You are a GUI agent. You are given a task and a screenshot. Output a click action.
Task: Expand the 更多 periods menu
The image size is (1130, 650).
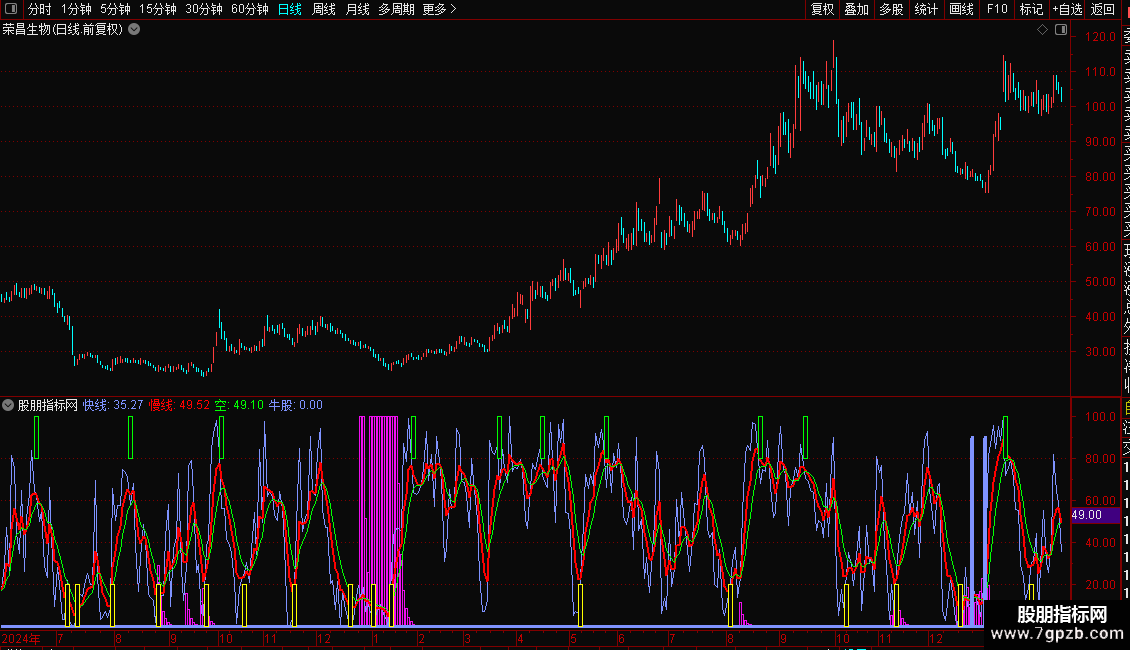[x=440, y=9]
